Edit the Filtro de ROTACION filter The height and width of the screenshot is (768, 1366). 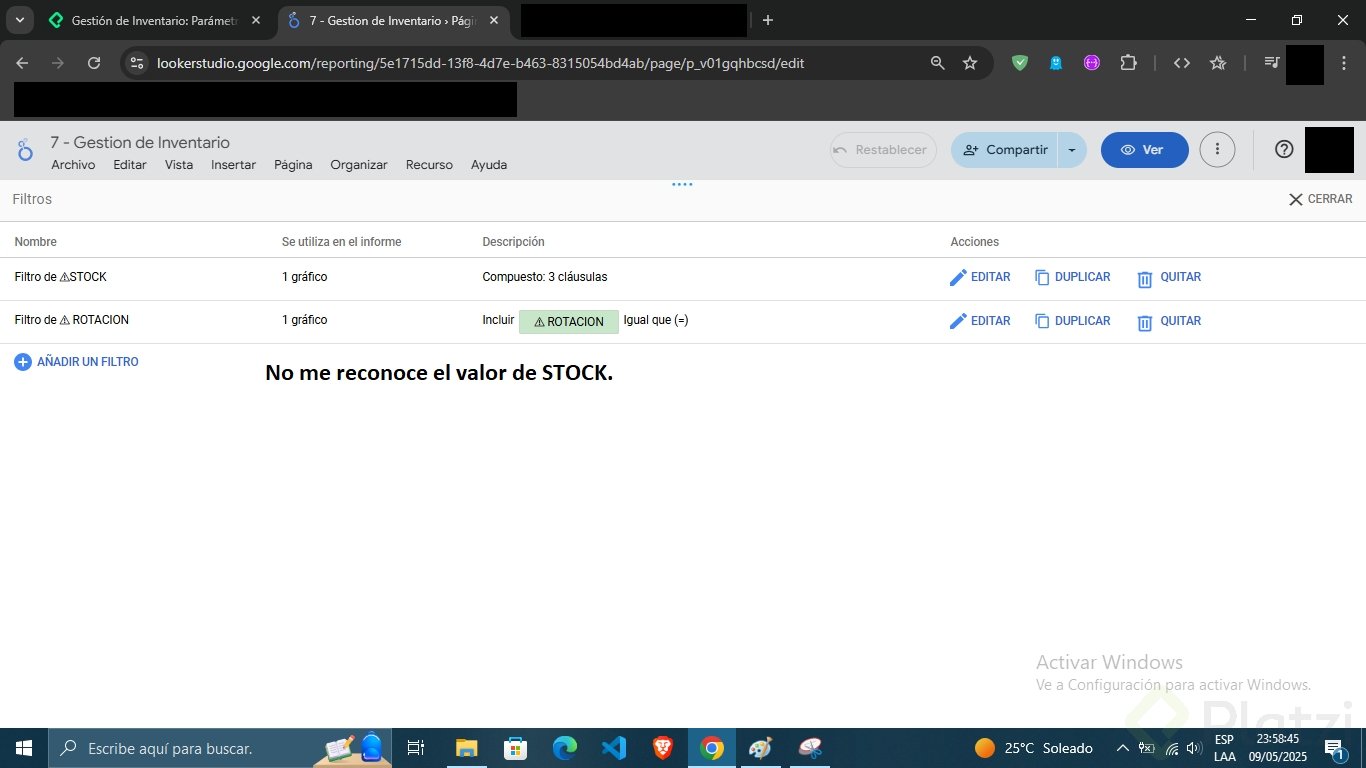pyautogui.click(x=980, y=321)
